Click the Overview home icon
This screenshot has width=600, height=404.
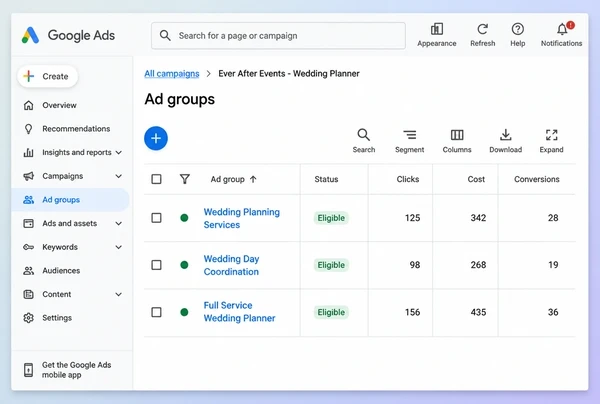tap(28, 105)
